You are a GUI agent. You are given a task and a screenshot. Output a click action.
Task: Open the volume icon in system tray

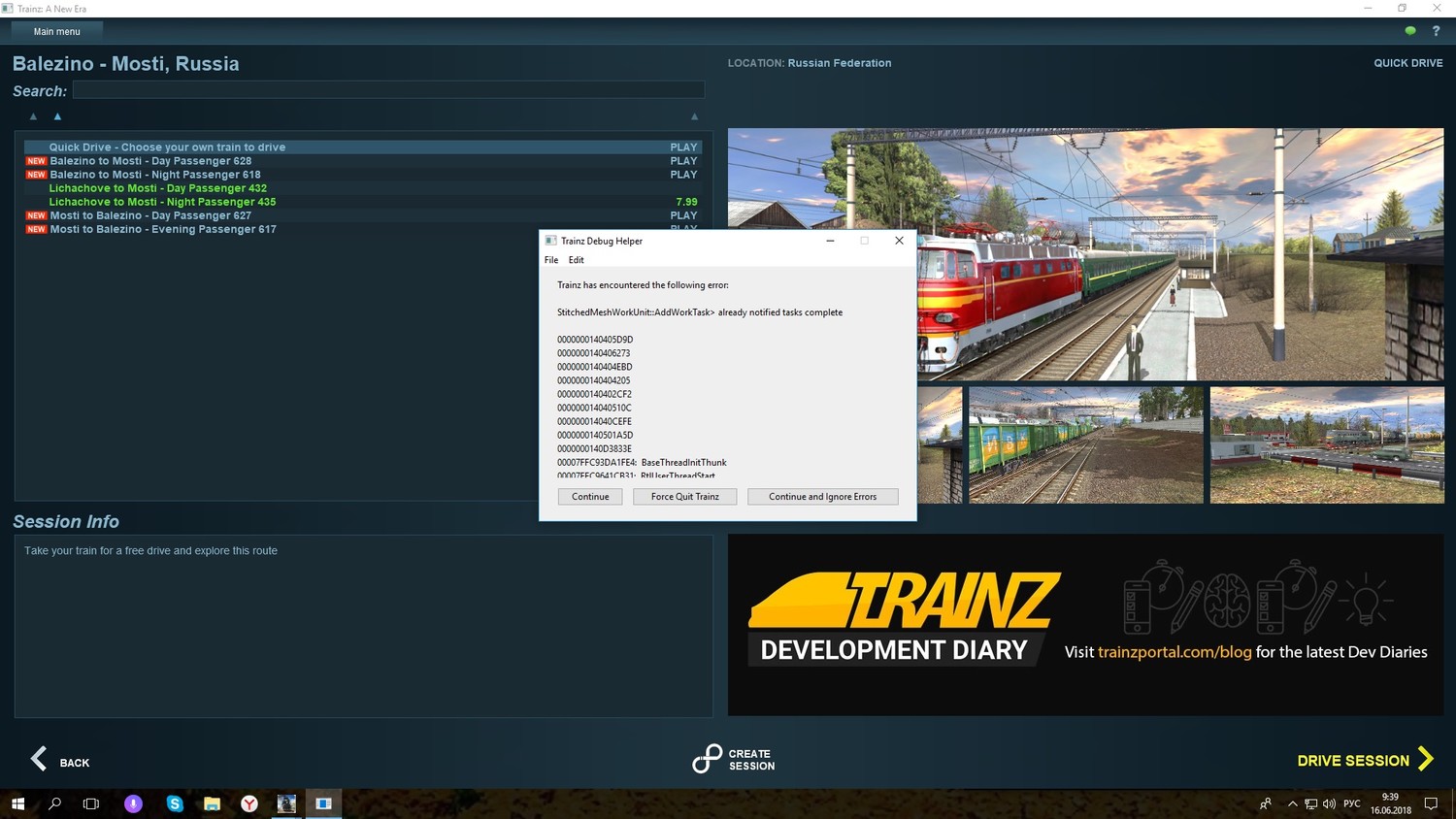[1329, 803]
